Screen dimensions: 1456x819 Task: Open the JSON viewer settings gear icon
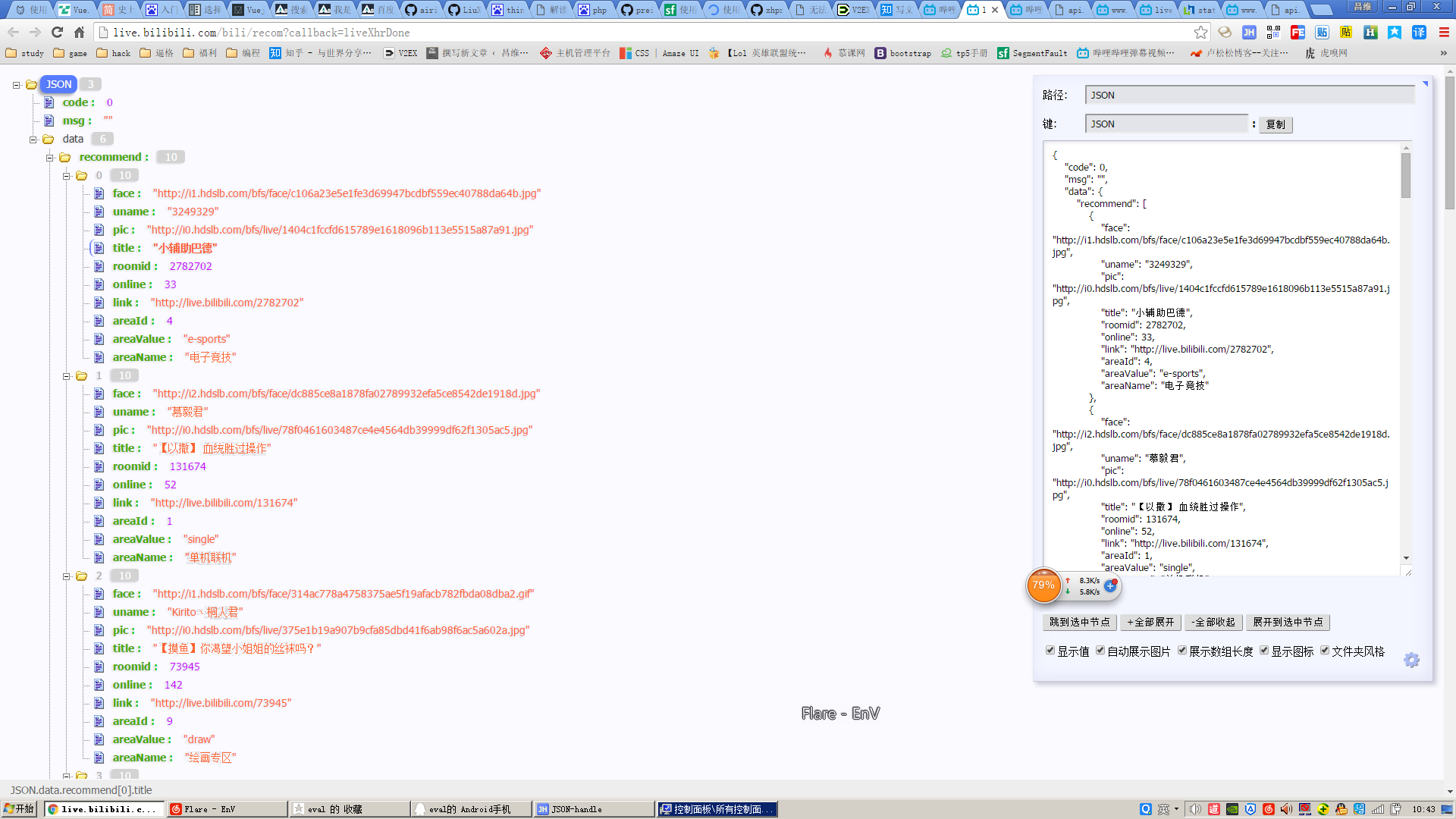coord(1411,661)
